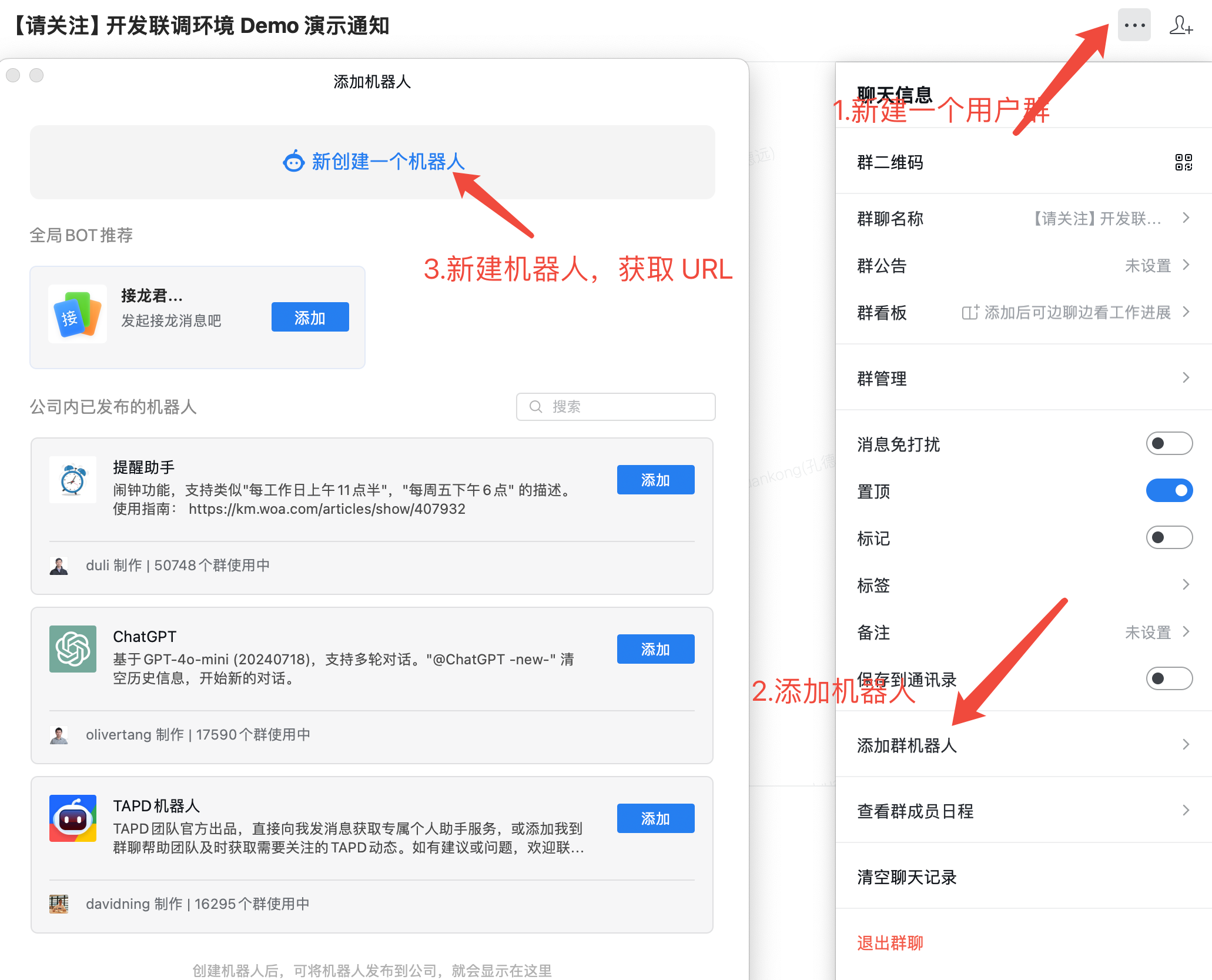Add the ChatGPT robot
Viewport: 1212px width, 980px height.
pyautogui.click(x=655, y=649)
